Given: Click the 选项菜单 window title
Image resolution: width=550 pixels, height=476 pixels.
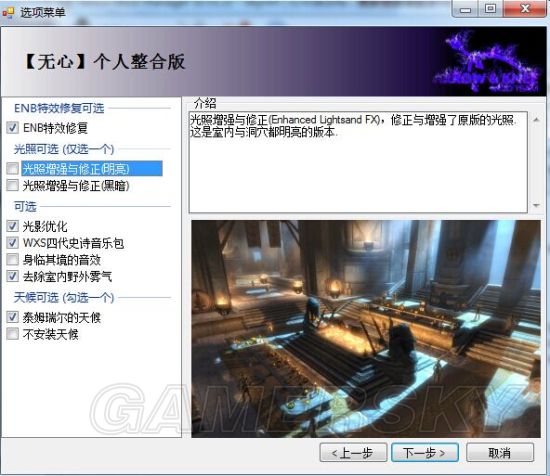Looking at the screenshot, I should click(x=42, y=13).
